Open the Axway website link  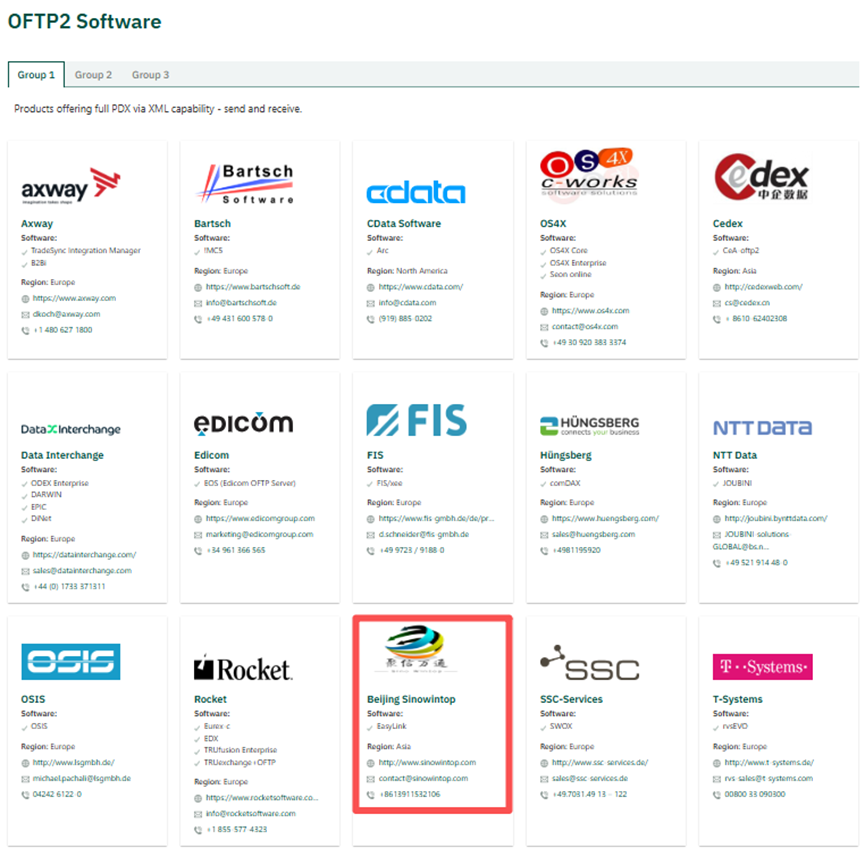point(74,298)
